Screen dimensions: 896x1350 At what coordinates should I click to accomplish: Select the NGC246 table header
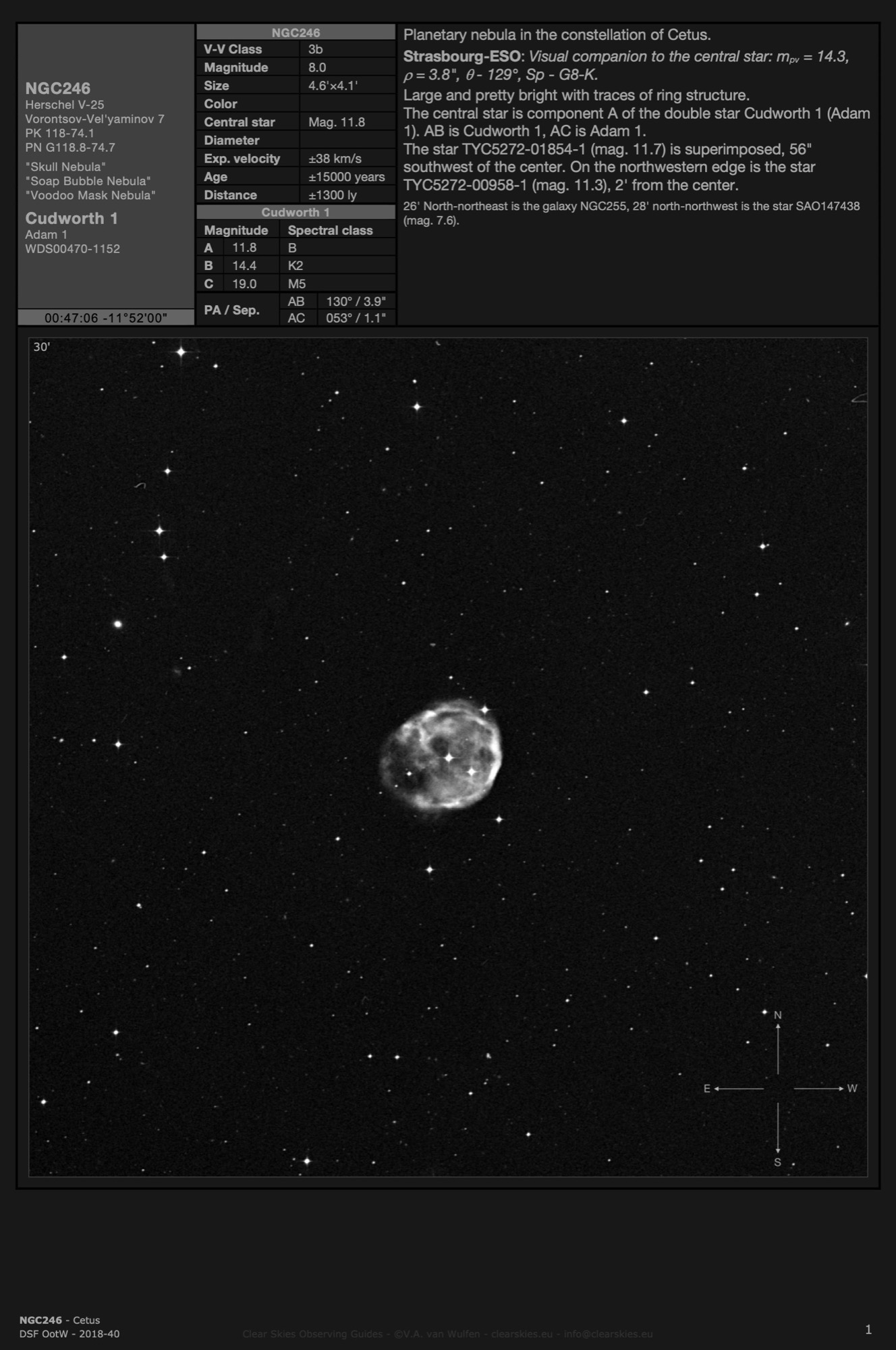[296, 32]
